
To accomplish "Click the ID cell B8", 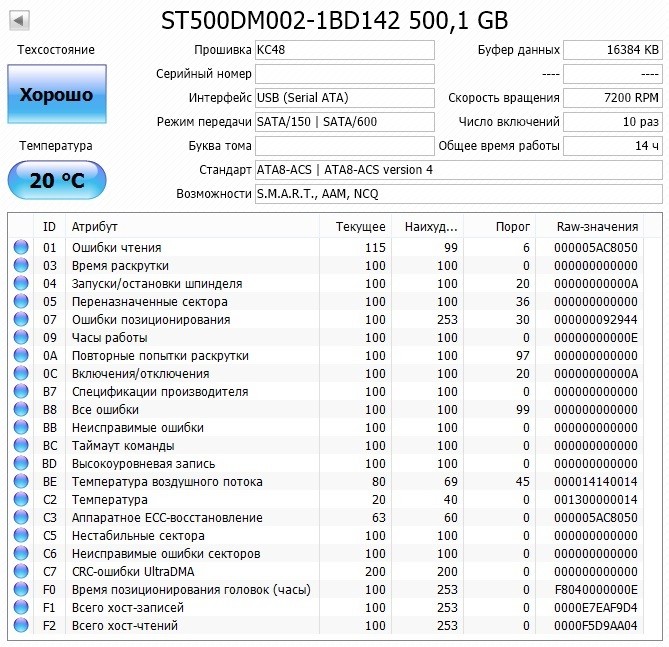I will tap(49, 410).
